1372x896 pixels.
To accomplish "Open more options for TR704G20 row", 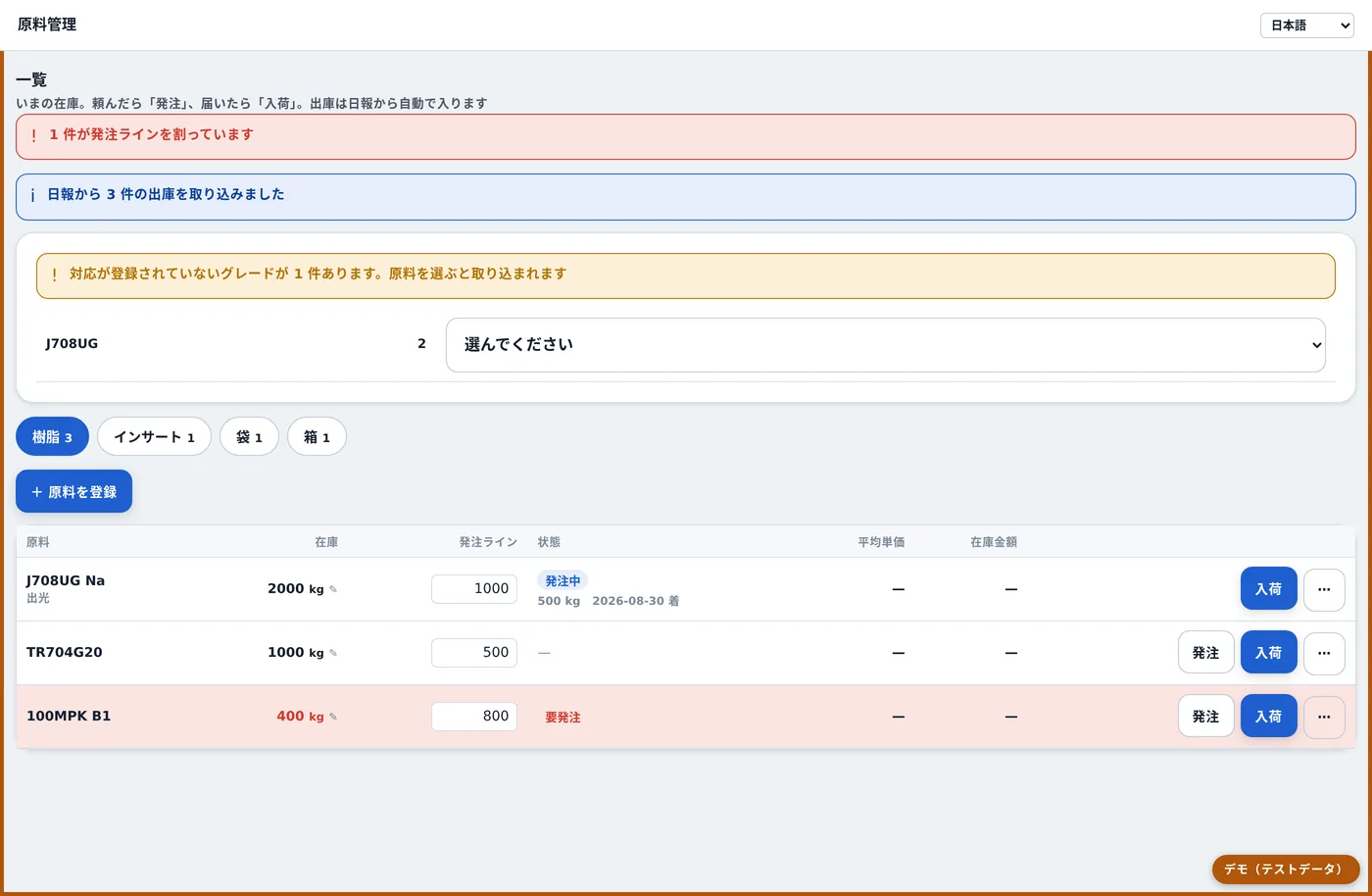I will [x=1324, y=653].
